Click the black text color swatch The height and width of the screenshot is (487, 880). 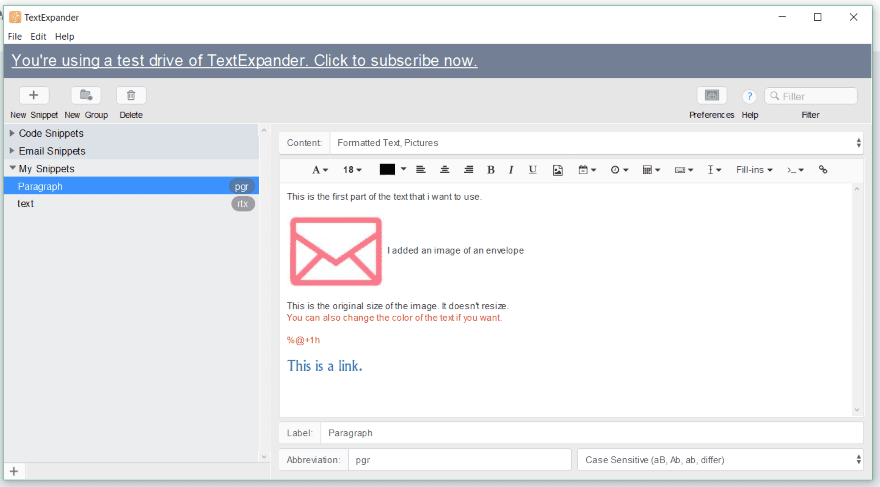coord(387,169)
